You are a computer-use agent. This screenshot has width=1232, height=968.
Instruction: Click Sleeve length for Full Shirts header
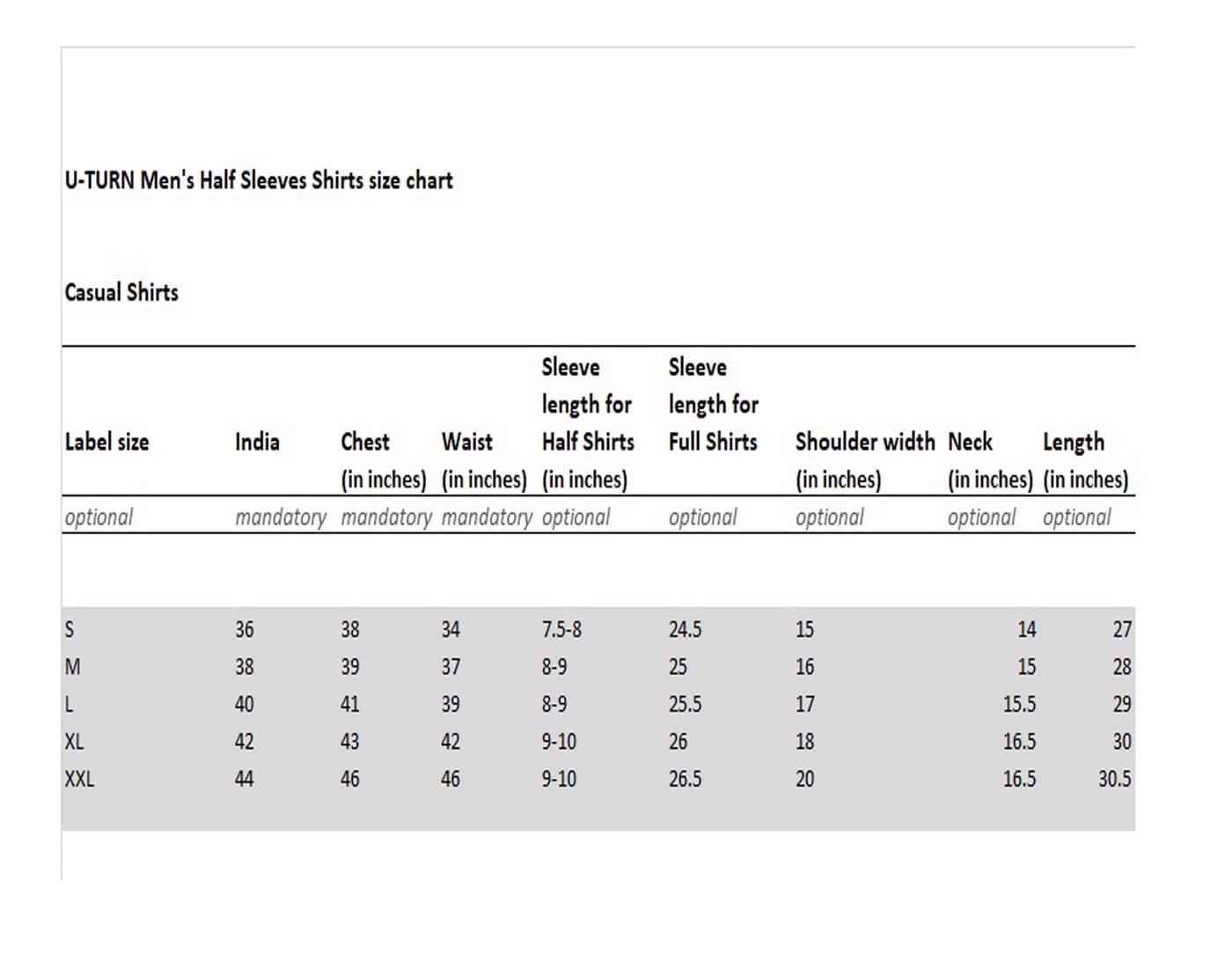713,405
